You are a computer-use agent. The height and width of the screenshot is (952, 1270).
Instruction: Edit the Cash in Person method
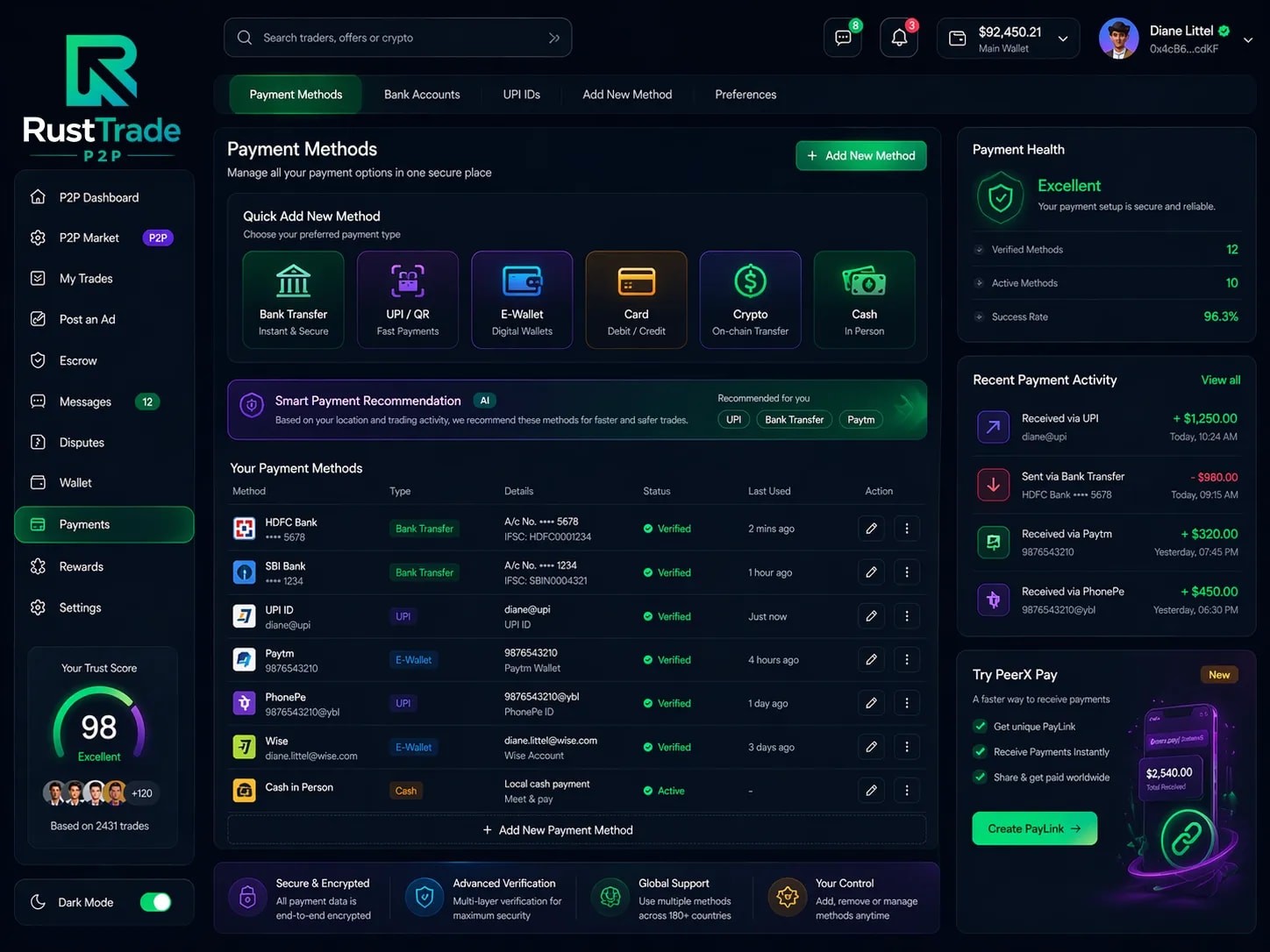[871, 791]
